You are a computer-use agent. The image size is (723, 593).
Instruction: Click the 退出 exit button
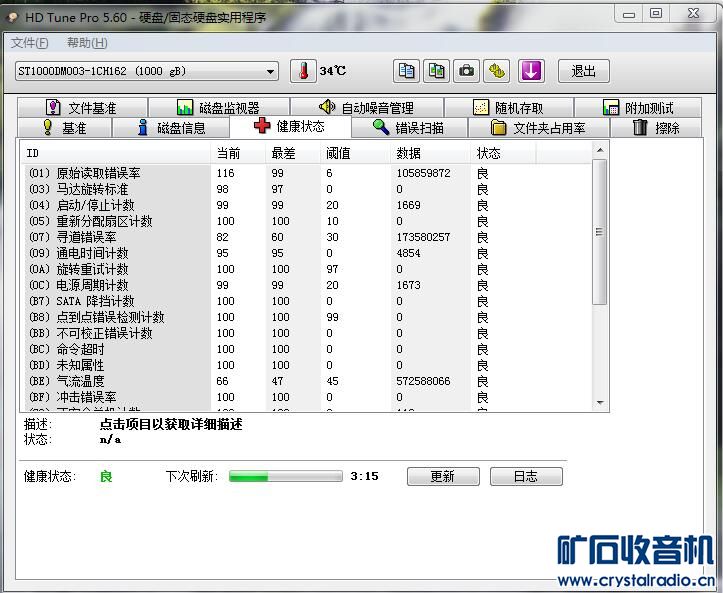pos(583,71)
